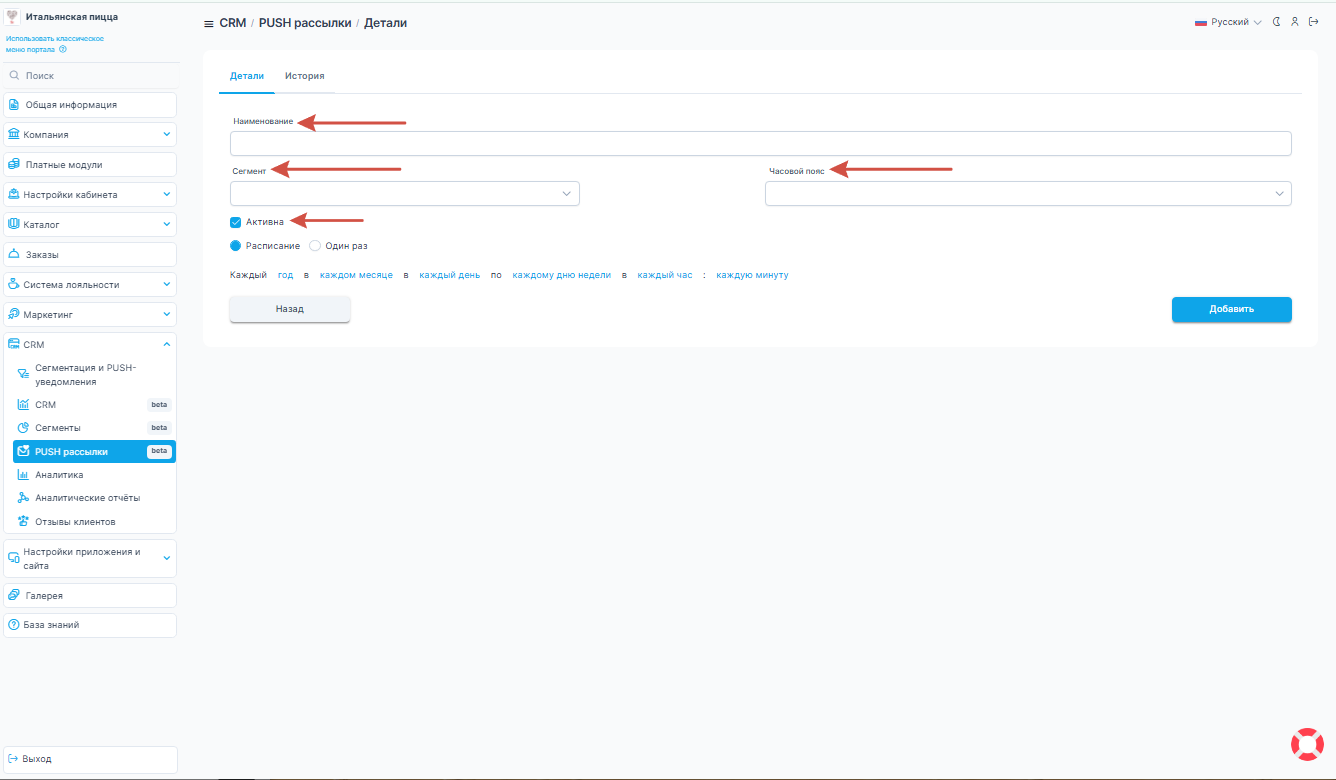Select the Расписание radio button
The height and width of the screenshot is (780, 1336).
(236, 246)
